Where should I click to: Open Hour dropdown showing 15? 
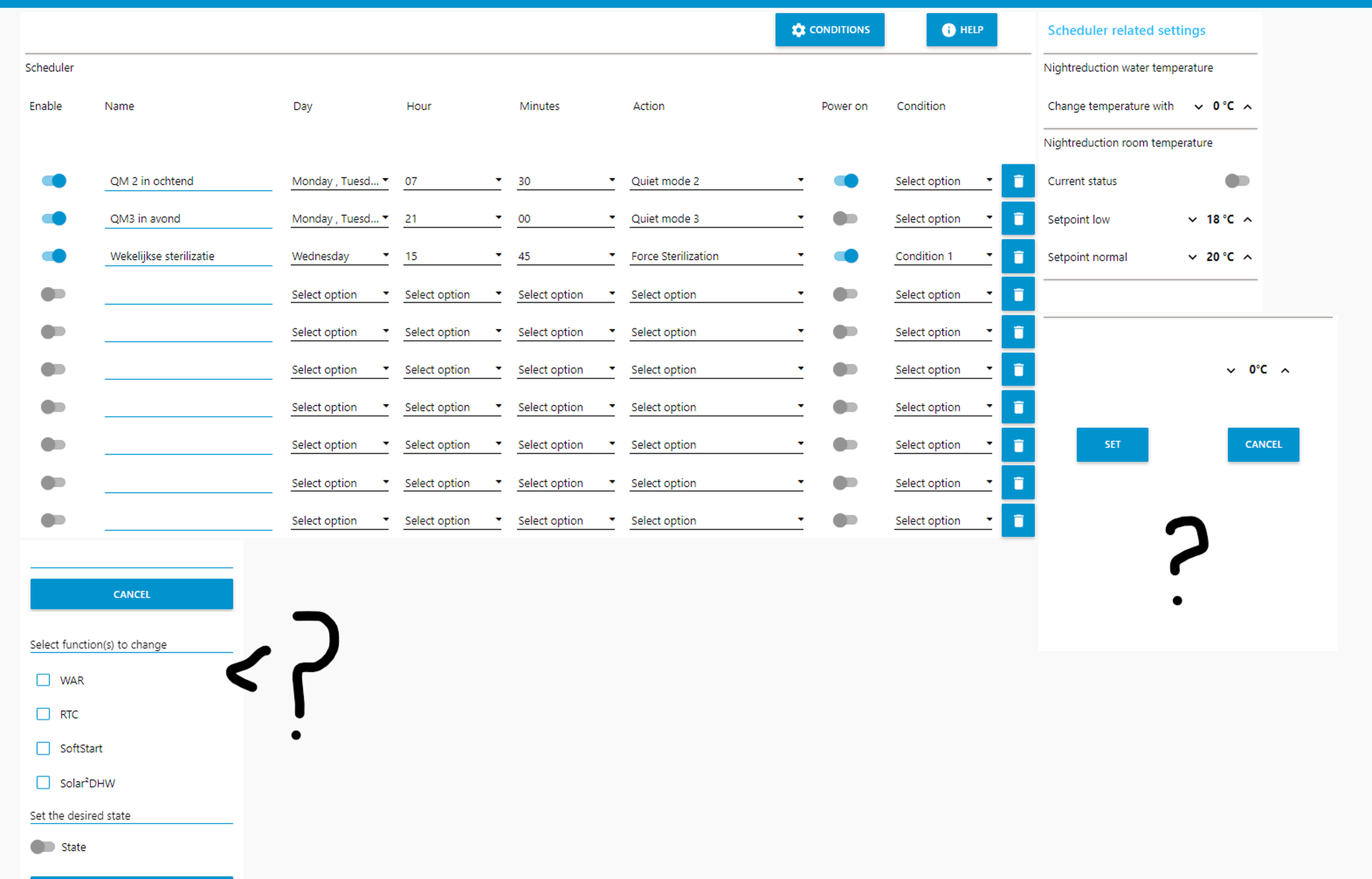click(452, 257)
